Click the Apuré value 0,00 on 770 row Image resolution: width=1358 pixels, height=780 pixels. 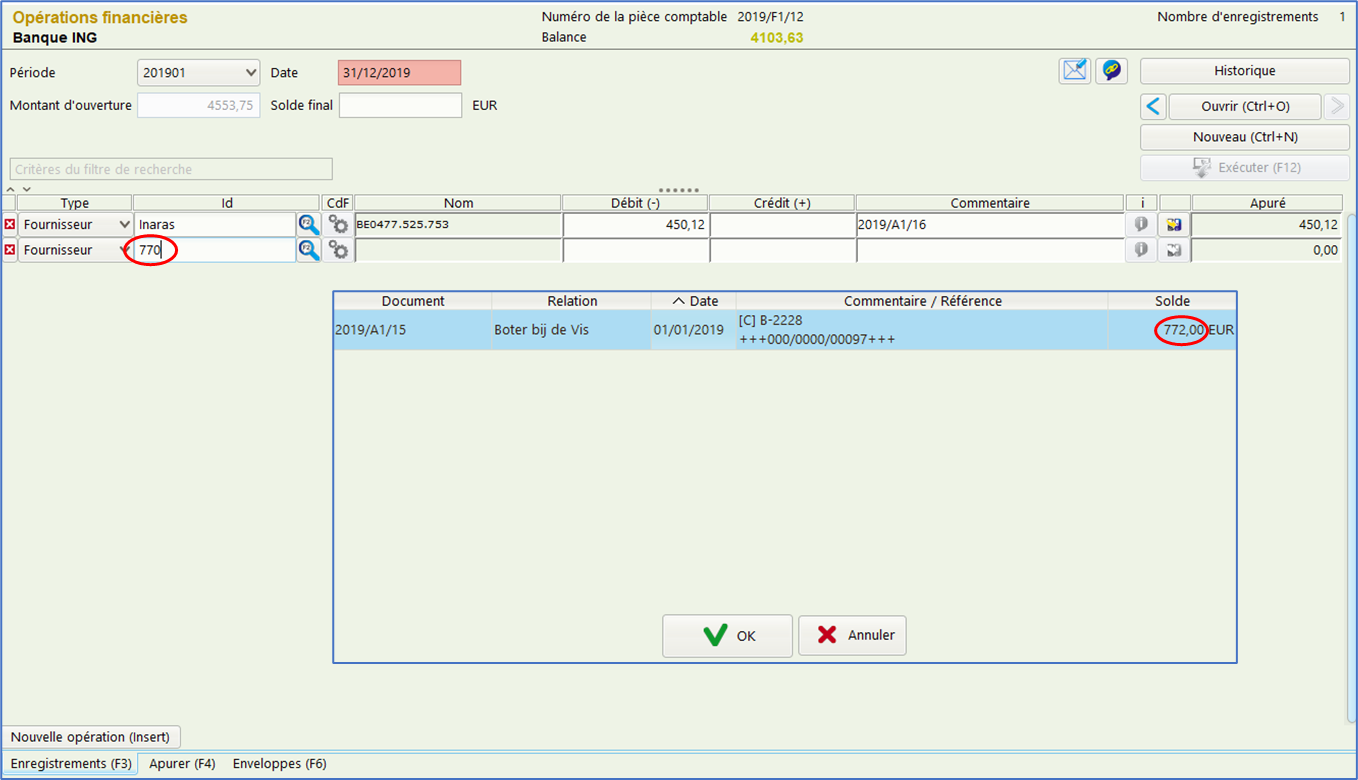[x=1267, y=250]
